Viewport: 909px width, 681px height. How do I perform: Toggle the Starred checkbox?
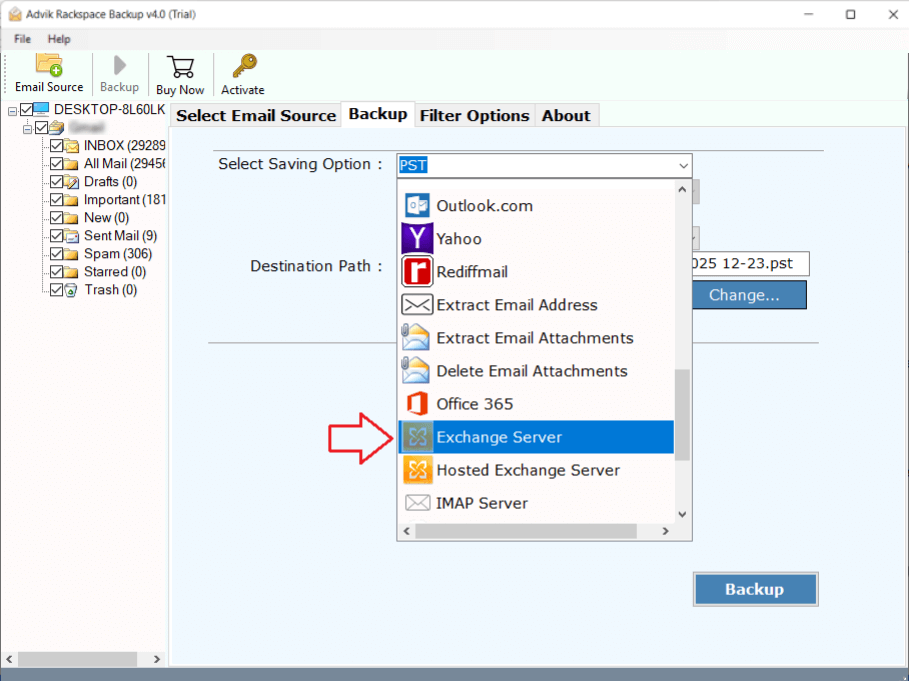pyautogui.click(x=56, y=272)
